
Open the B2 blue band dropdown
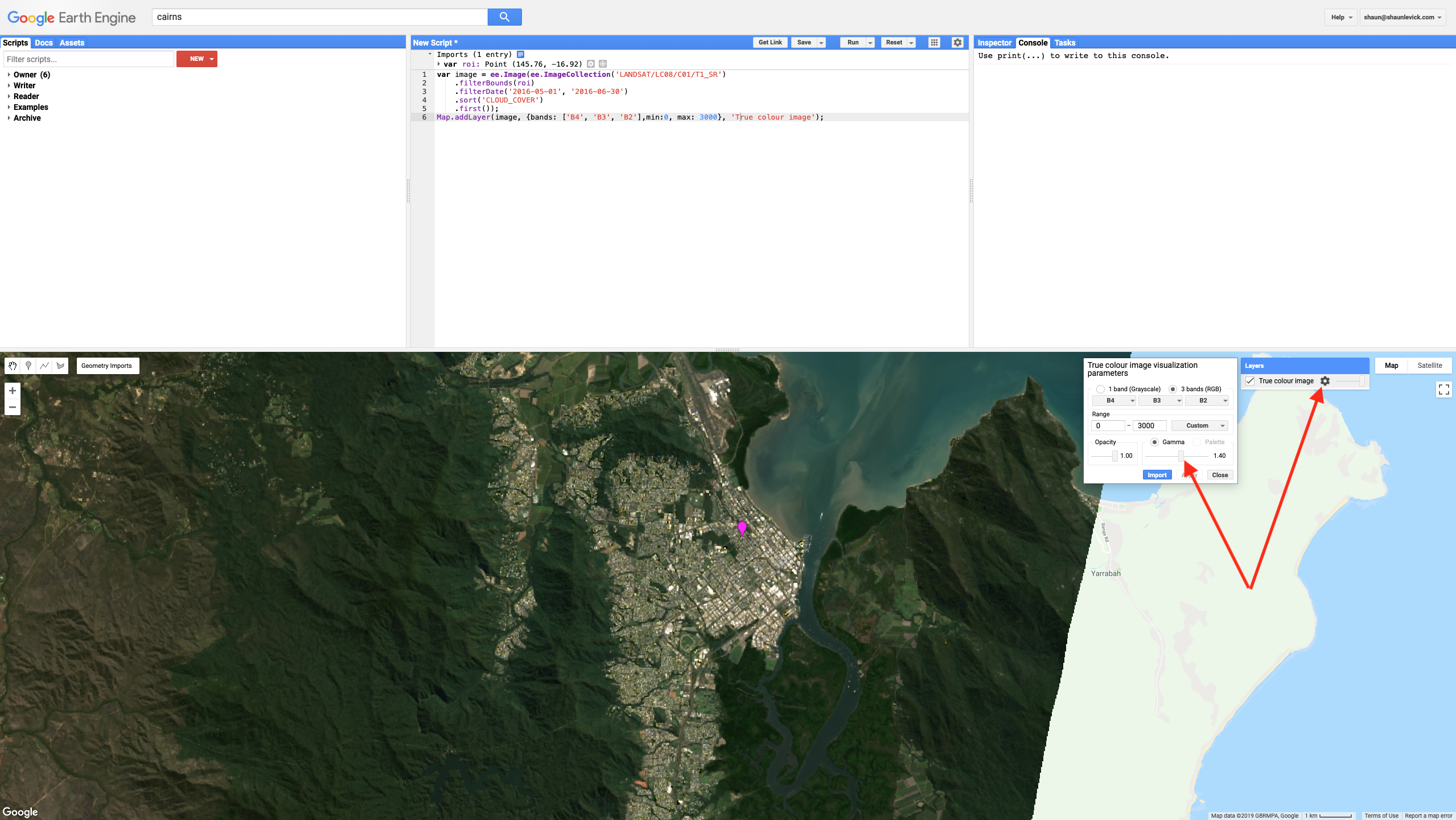(1207, 401)
